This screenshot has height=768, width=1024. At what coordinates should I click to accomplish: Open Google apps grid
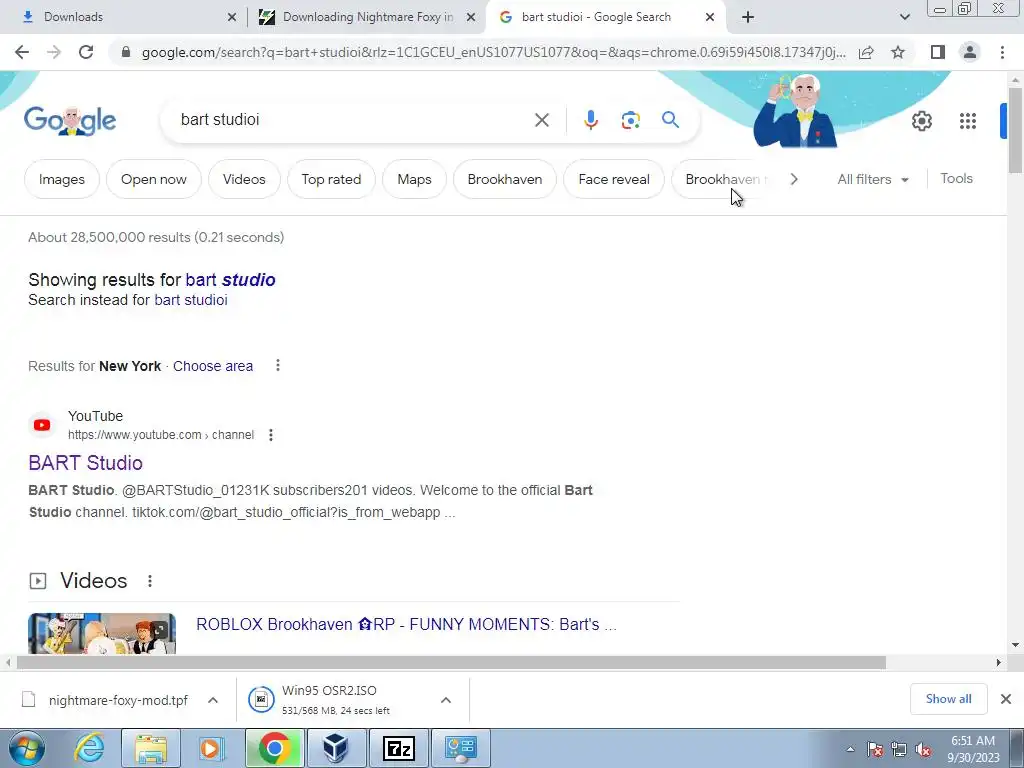968,121
